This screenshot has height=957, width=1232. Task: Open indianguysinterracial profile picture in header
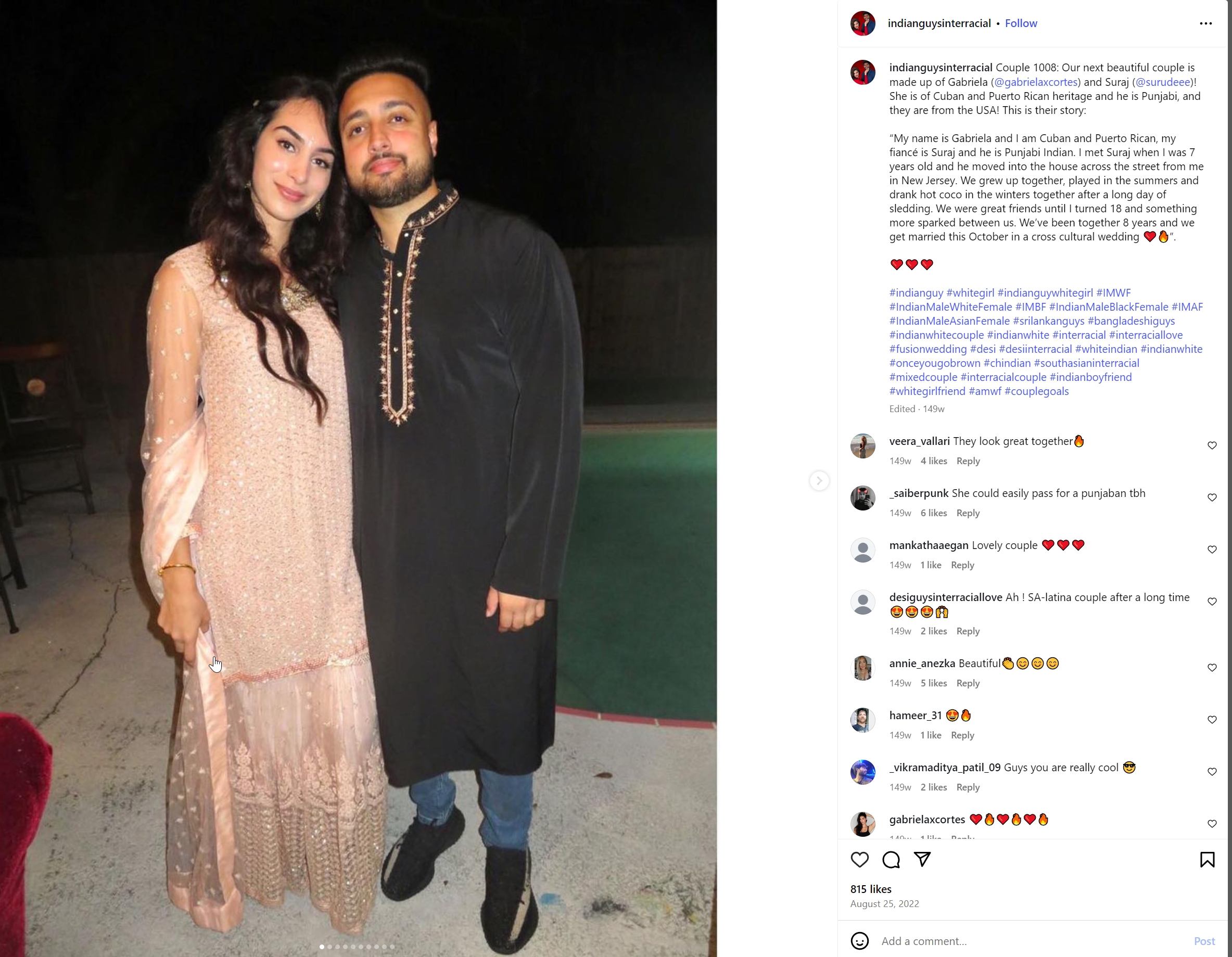(x=862, y=23)
